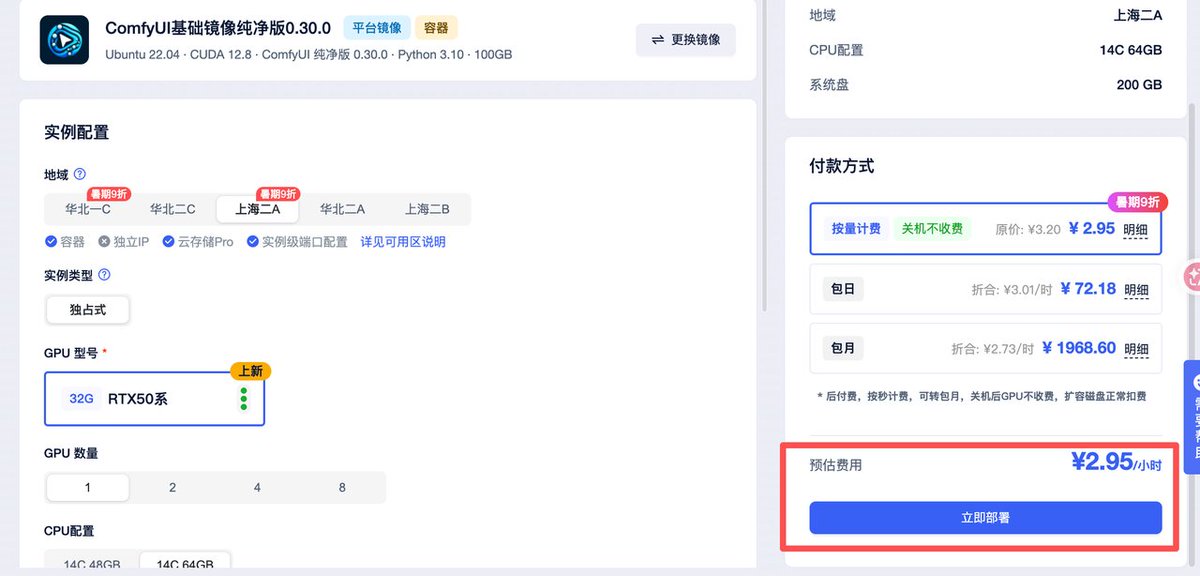Click the 上新 badge on the GPU card

[x=250, y=371]
